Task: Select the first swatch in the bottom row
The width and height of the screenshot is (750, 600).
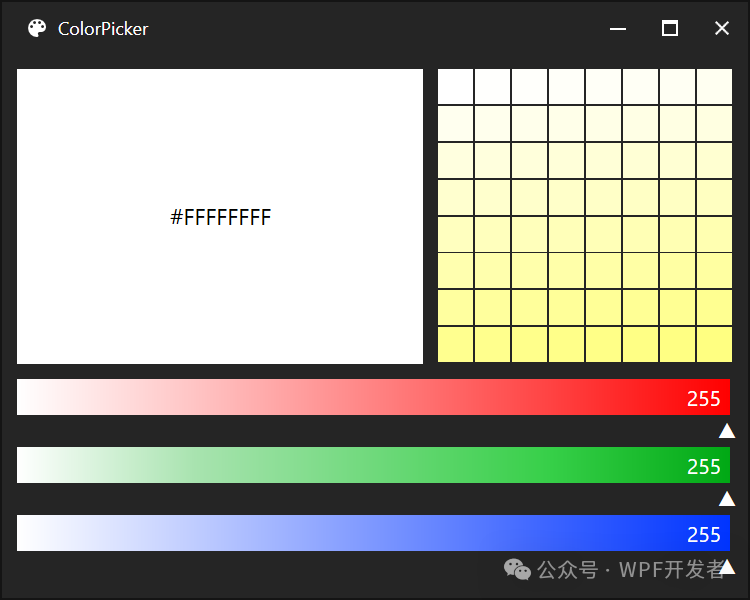Action: pos(455,344)
